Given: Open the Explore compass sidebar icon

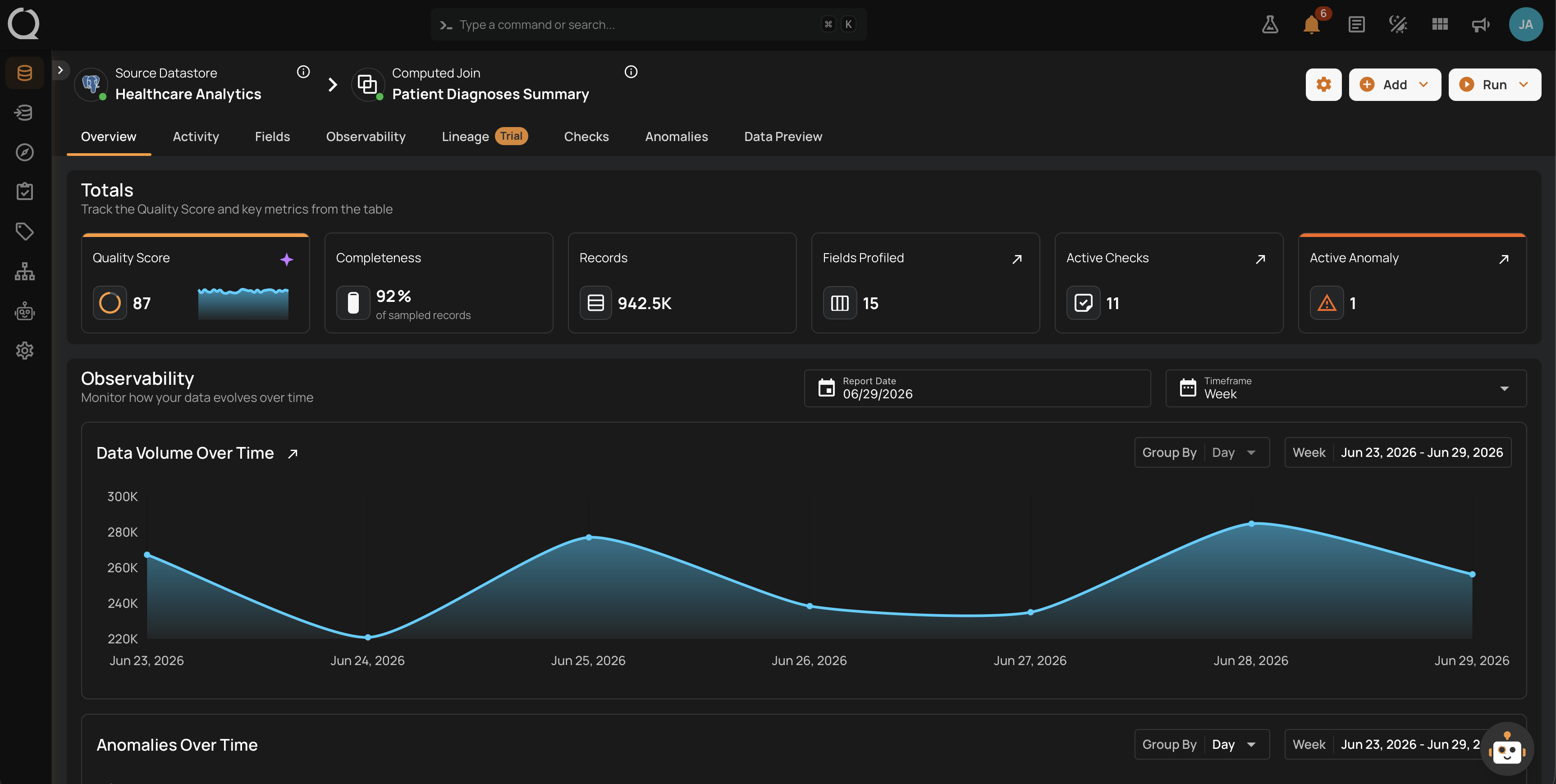Looking at the screenshot, I should click(x=25, y=152).
